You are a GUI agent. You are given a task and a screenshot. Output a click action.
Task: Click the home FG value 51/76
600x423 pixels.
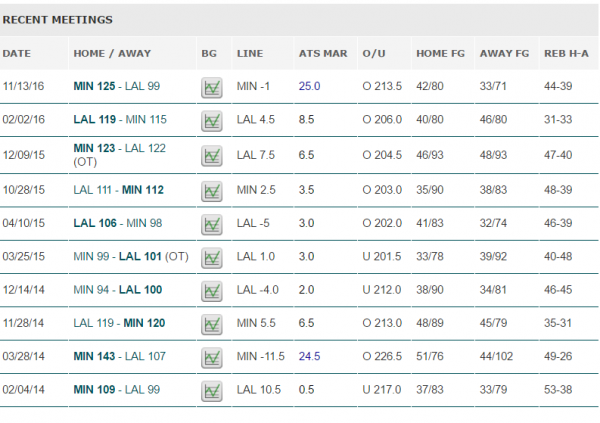[430, 356]
